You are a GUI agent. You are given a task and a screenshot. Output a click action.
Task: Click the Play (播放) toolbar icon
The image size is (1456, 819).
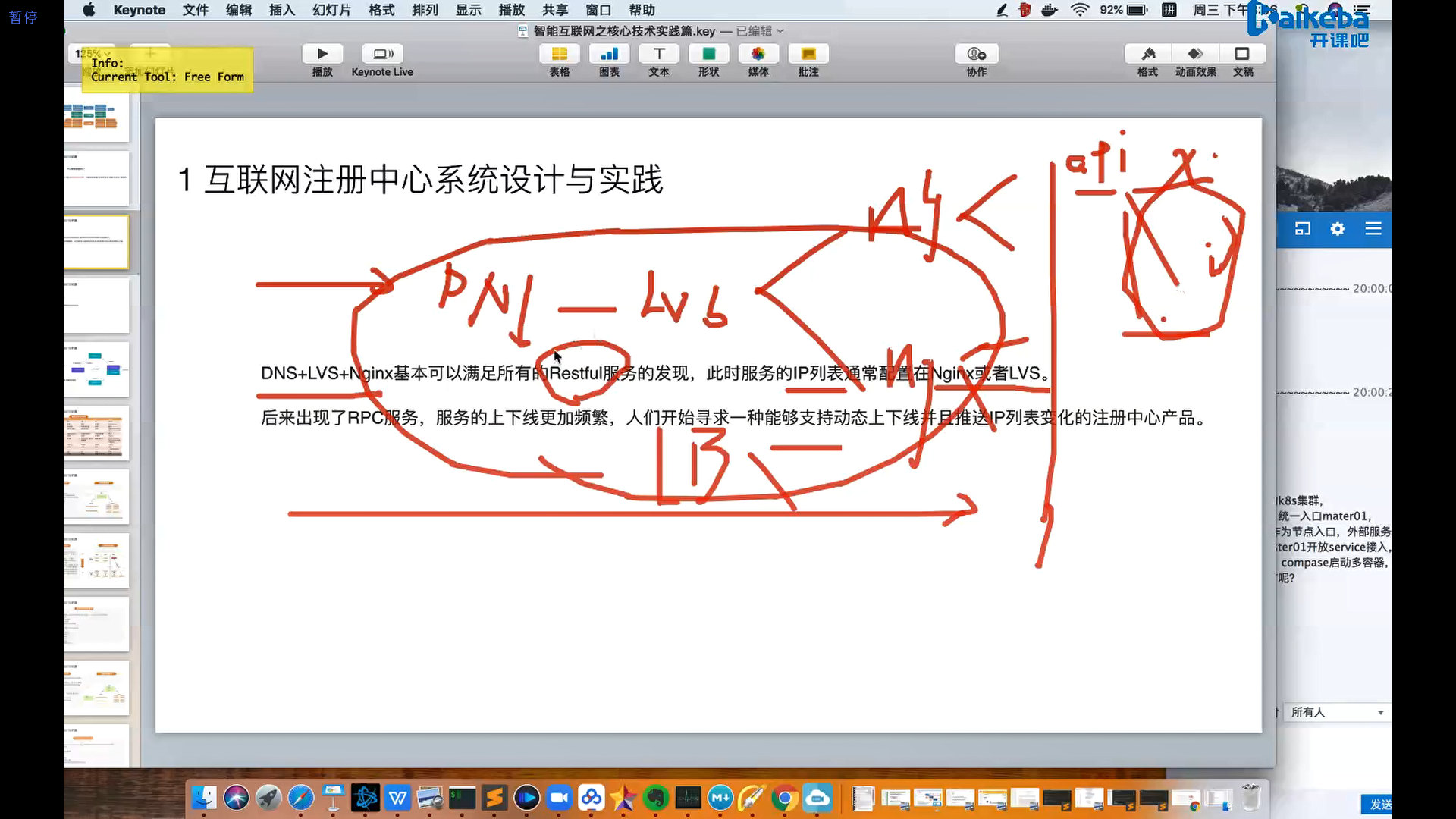[322, 55]
